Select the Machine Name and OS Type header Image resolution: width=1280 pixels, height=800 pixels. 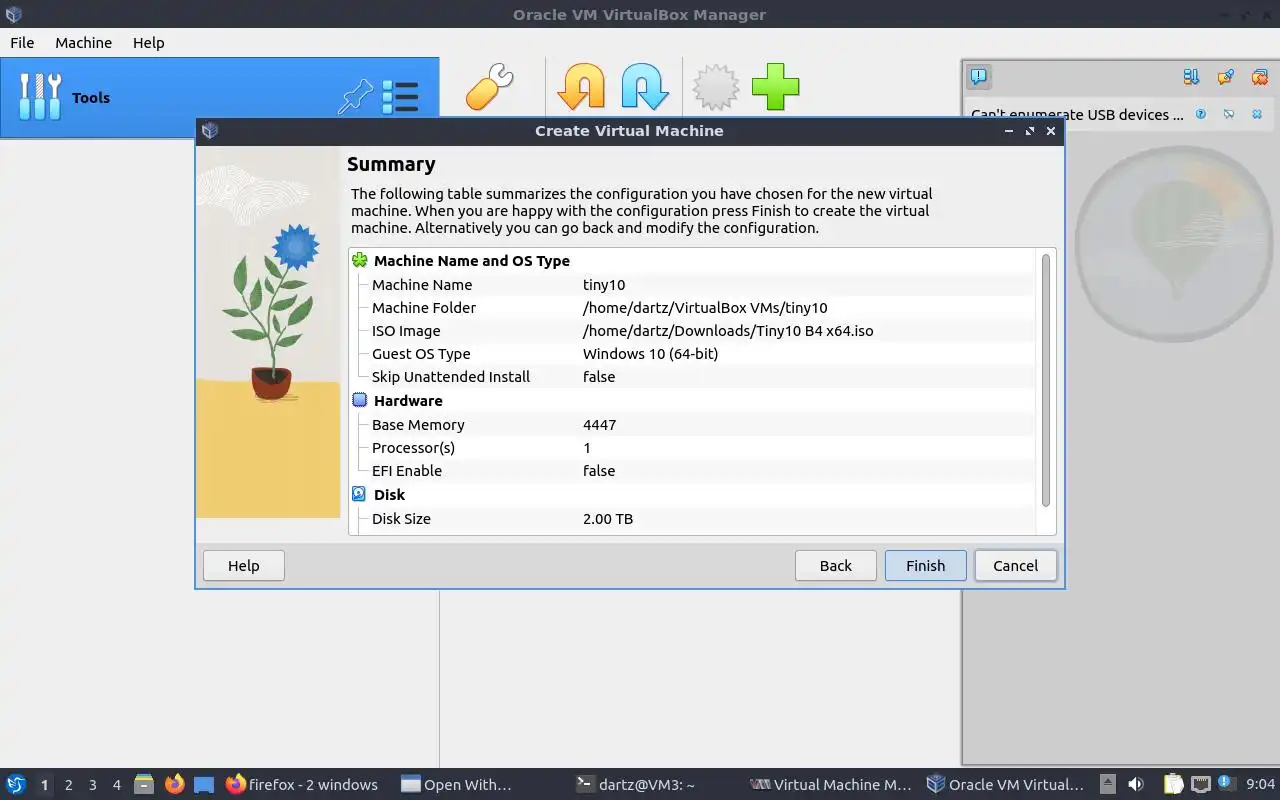tap(472, 260)
